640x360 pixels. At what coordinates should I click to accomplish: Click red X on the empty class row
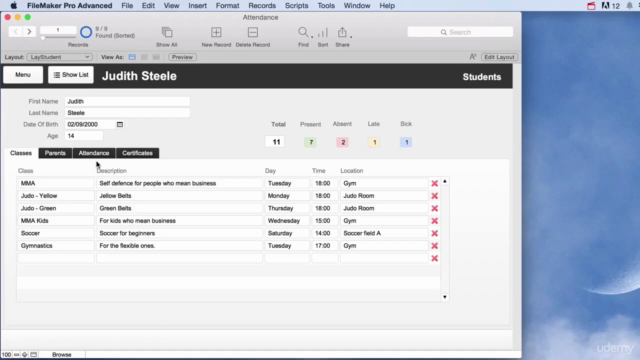point(435,258)
